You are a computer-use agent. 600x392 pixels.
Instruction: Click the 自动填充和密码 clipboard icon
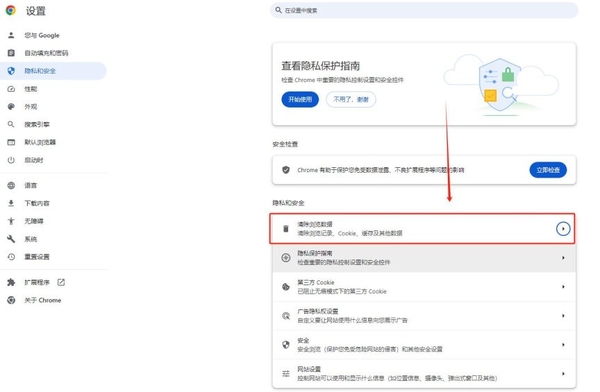(11, 53)
